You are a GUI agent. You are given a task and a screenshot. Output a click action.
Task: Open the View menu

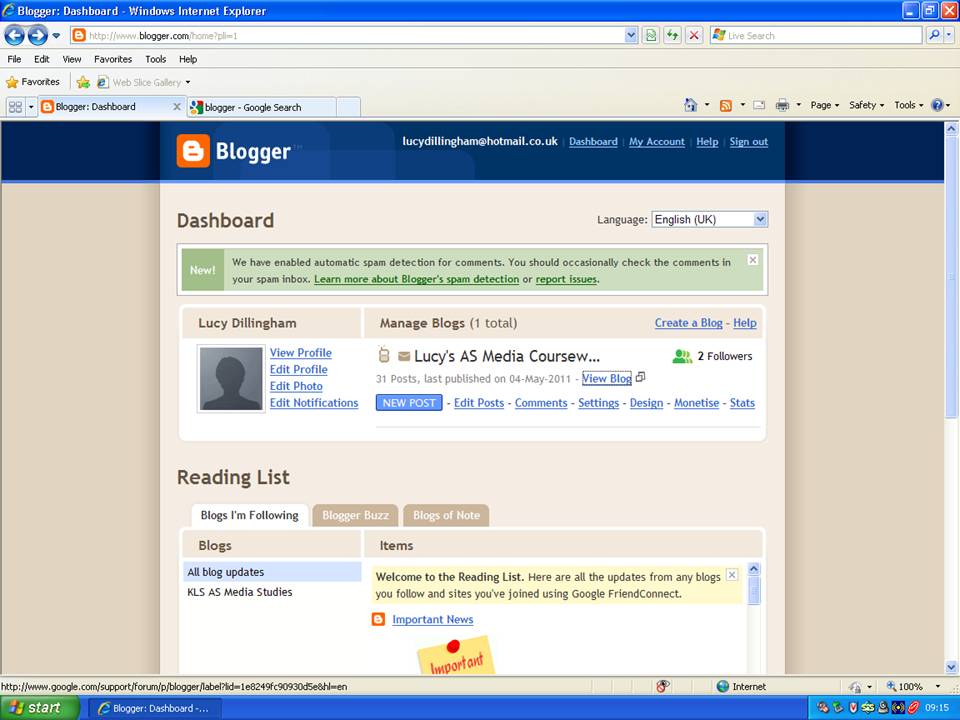click(x=72, y=59)
